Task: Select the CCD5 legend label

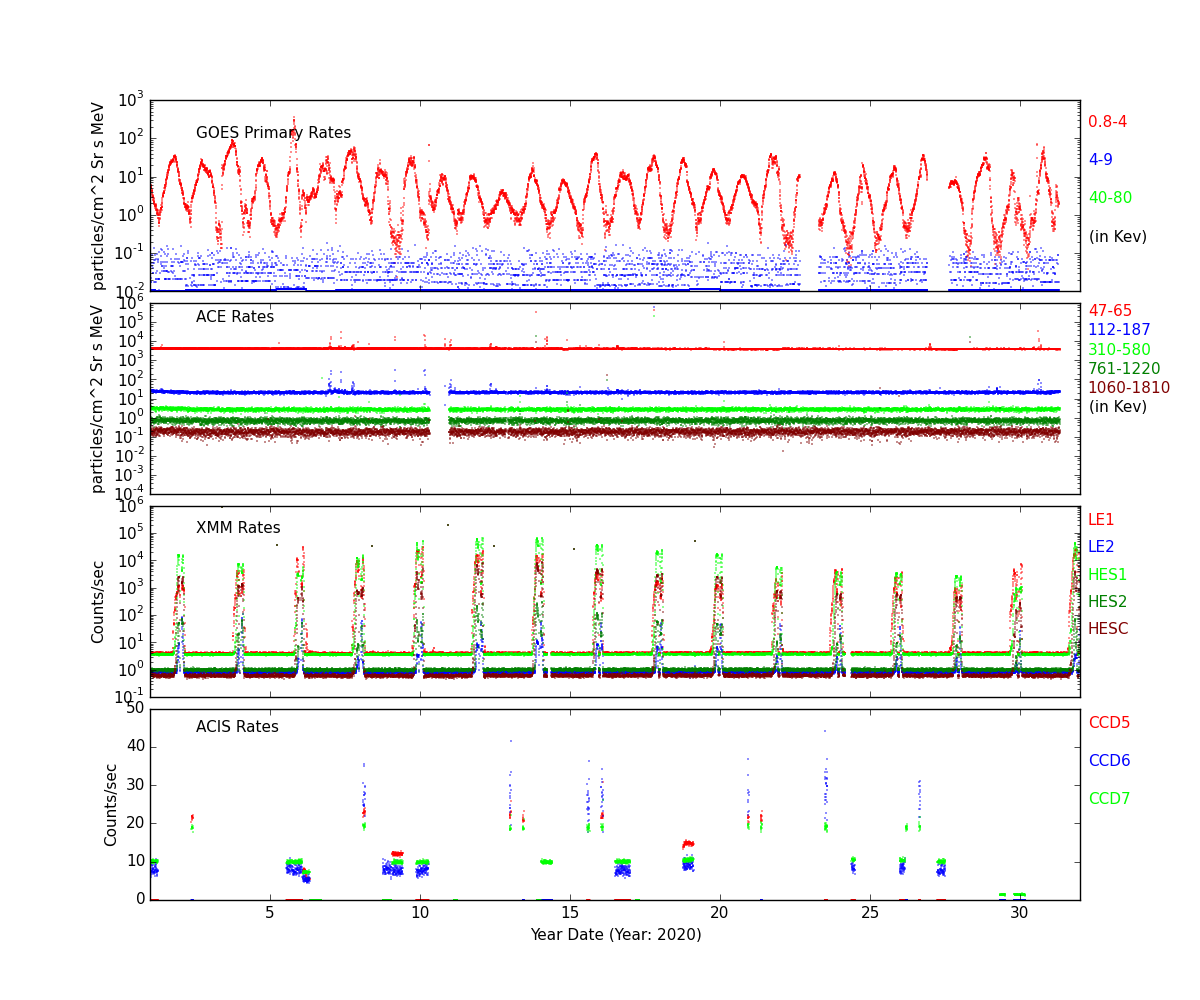Action: pos(1109,723)
